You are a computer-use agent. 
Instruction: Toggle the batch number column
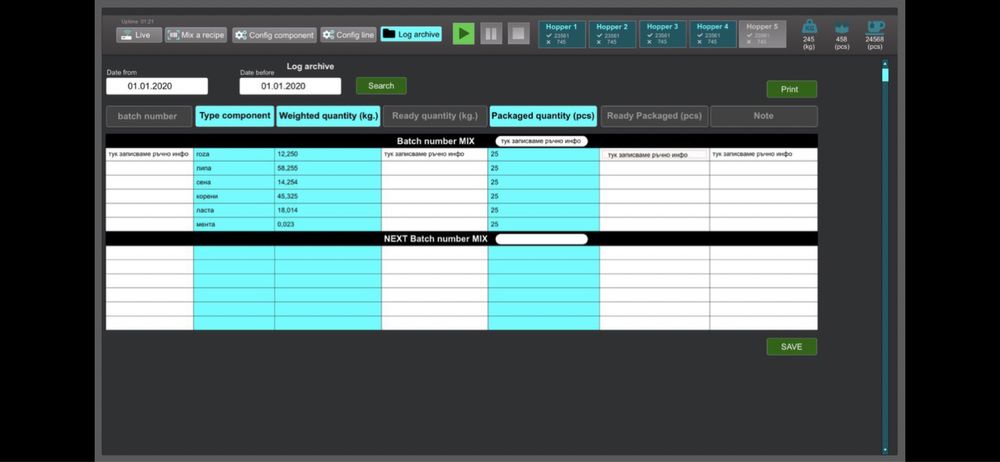(x=149, y=116)
